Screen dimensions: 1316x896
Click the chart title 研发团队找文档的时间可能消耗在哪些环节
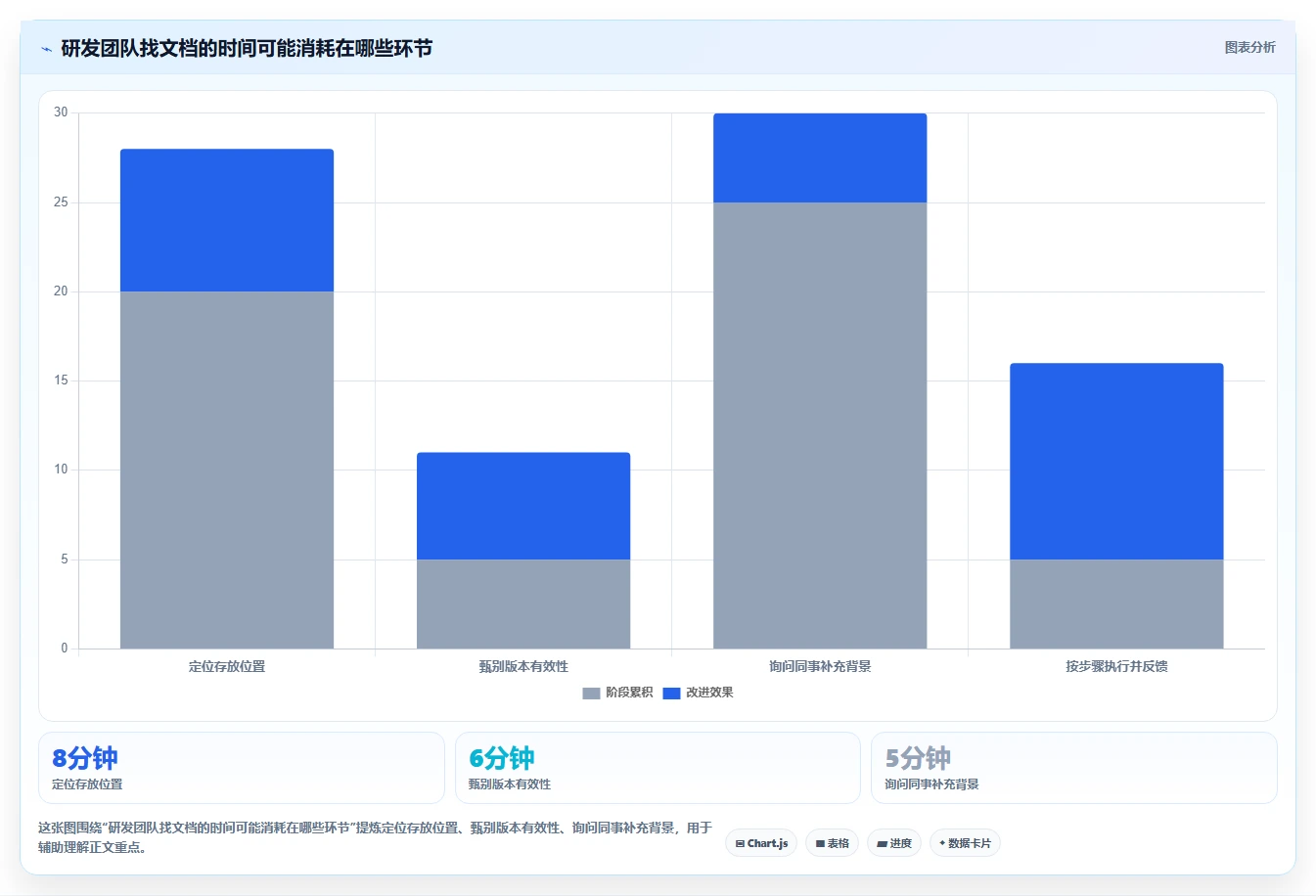click(247, 48)
